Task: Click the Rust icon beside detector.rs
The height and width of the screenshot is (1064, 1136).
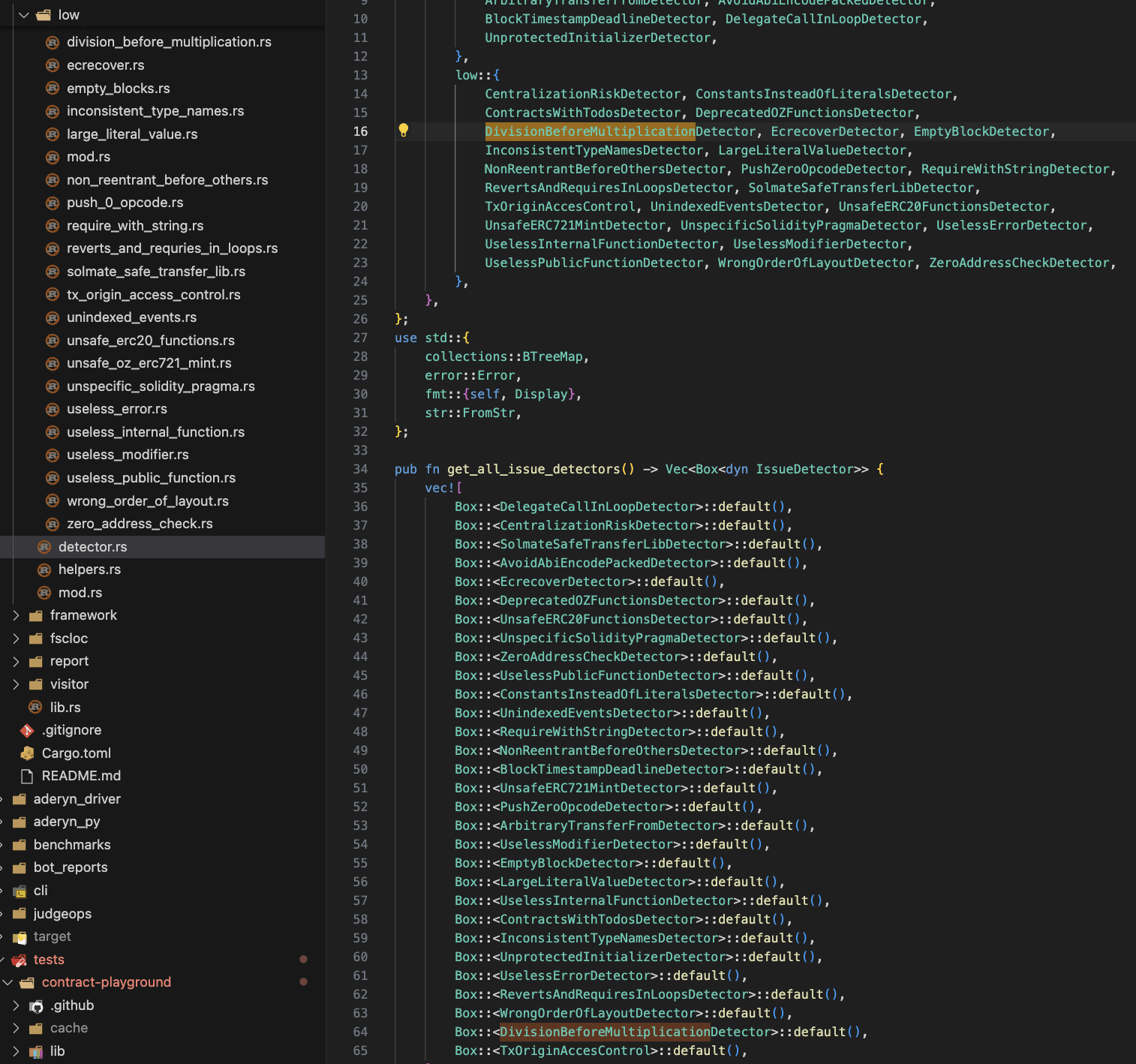Action: click(x=44, y=547)
